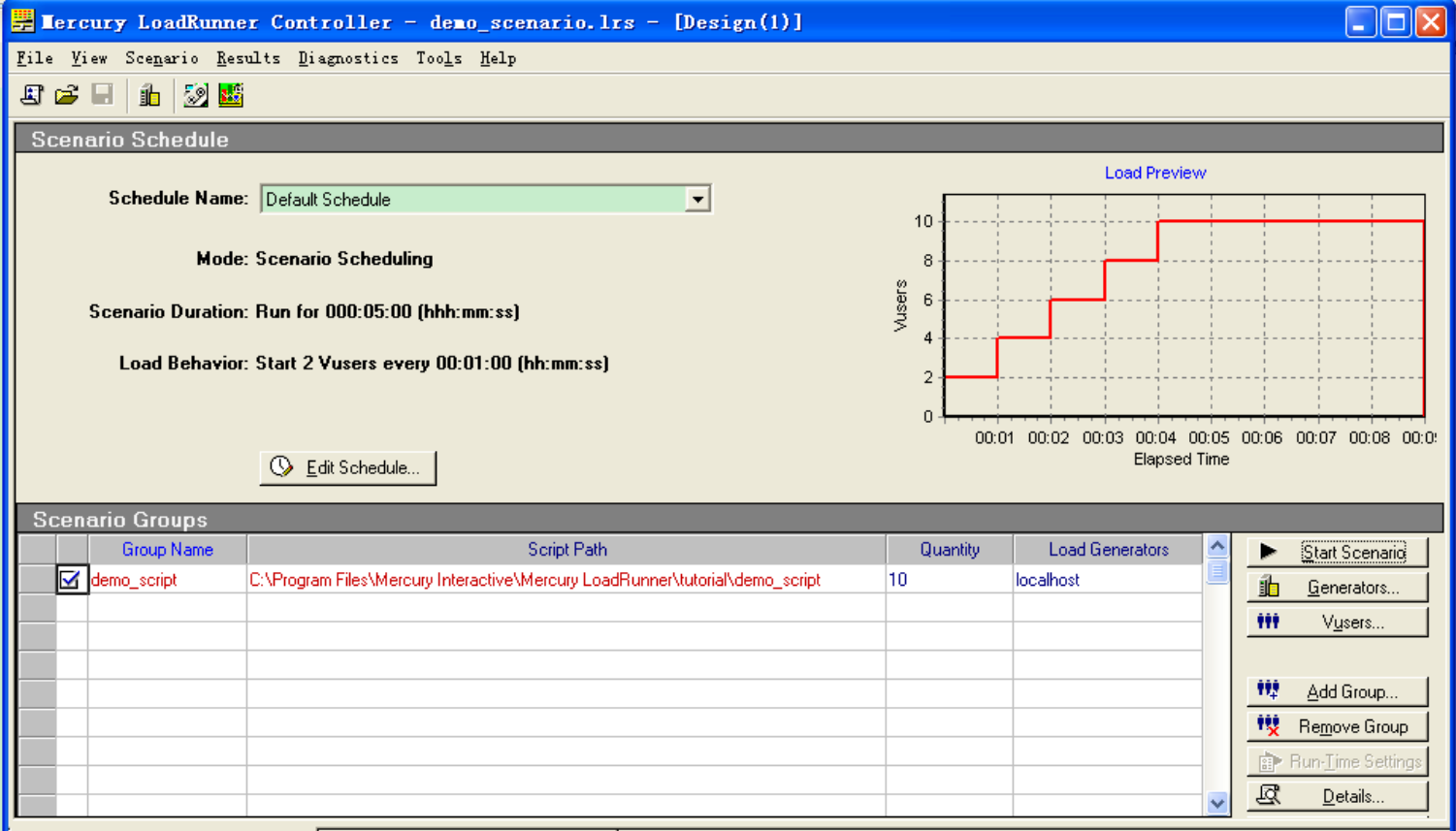
Task: Select the Quantity cell showing 10
Action: click(948, 580)
